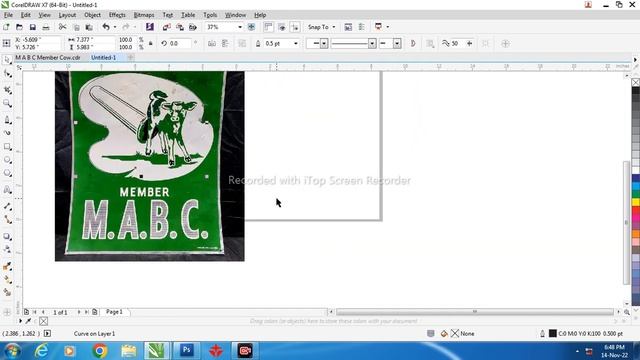Open the start arrowhead dropdown

click(x=324, y=43)
